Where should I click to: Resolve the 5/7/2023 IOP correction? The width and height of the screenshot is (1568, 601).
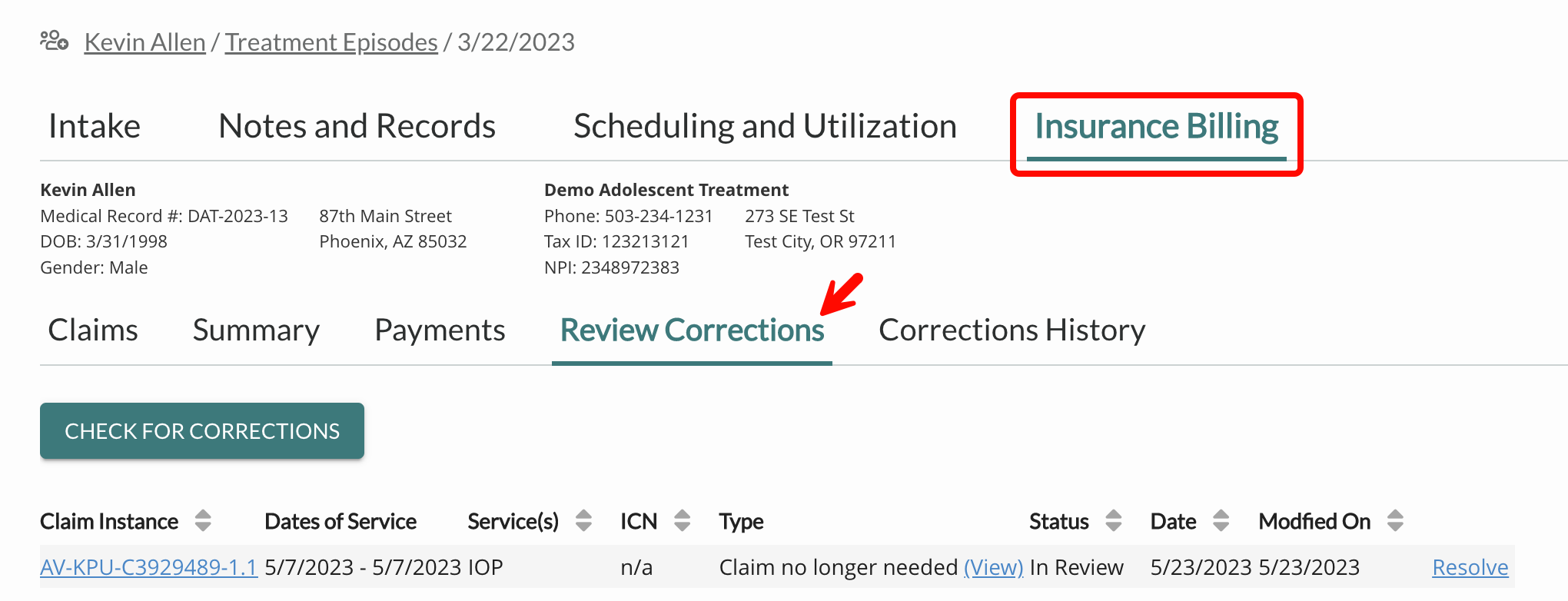pos(1470,566)
